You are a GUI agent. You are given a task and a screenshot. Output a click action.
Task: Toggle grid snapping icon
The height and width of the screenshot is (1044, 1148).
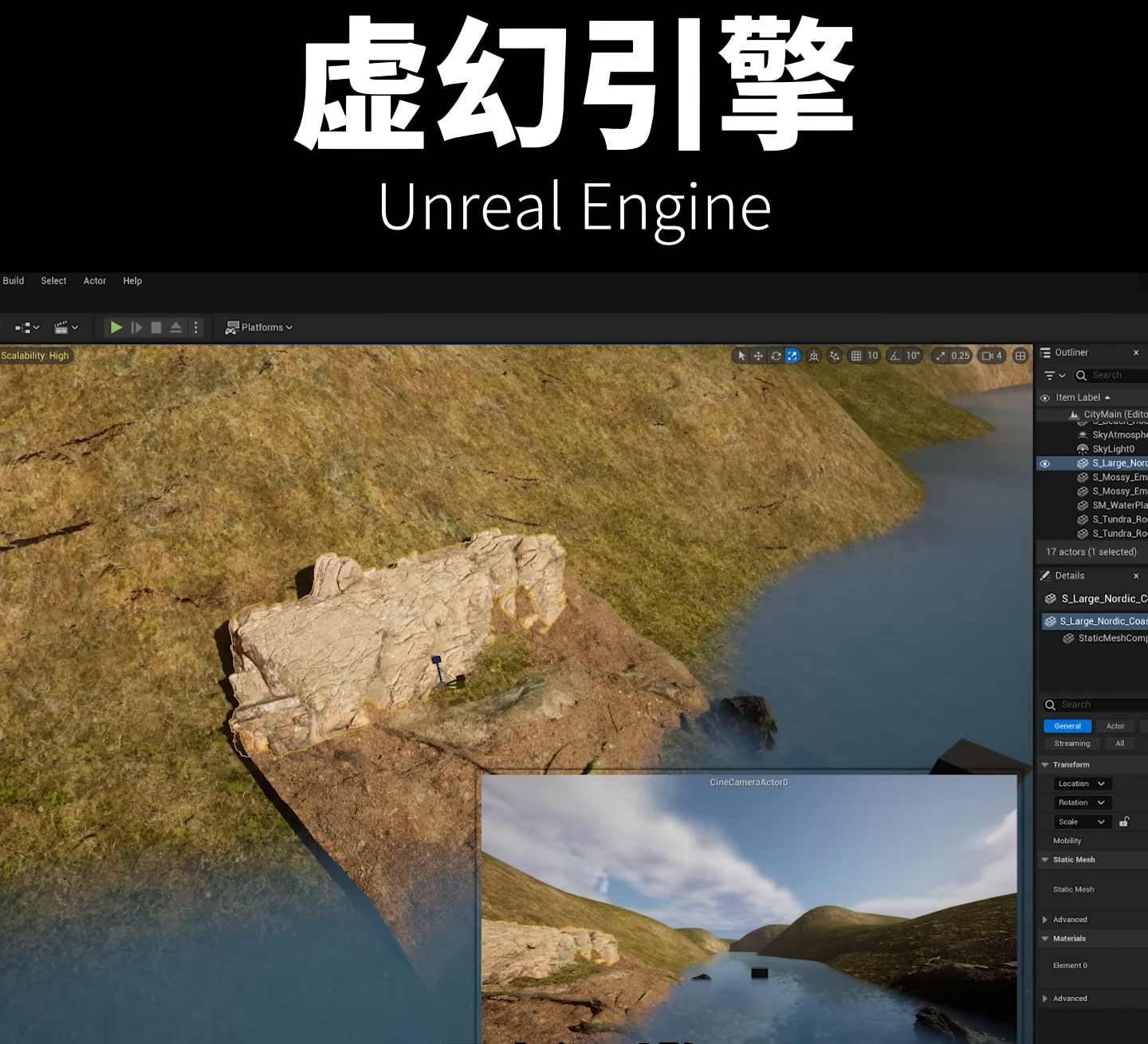(x=856, y=356)
